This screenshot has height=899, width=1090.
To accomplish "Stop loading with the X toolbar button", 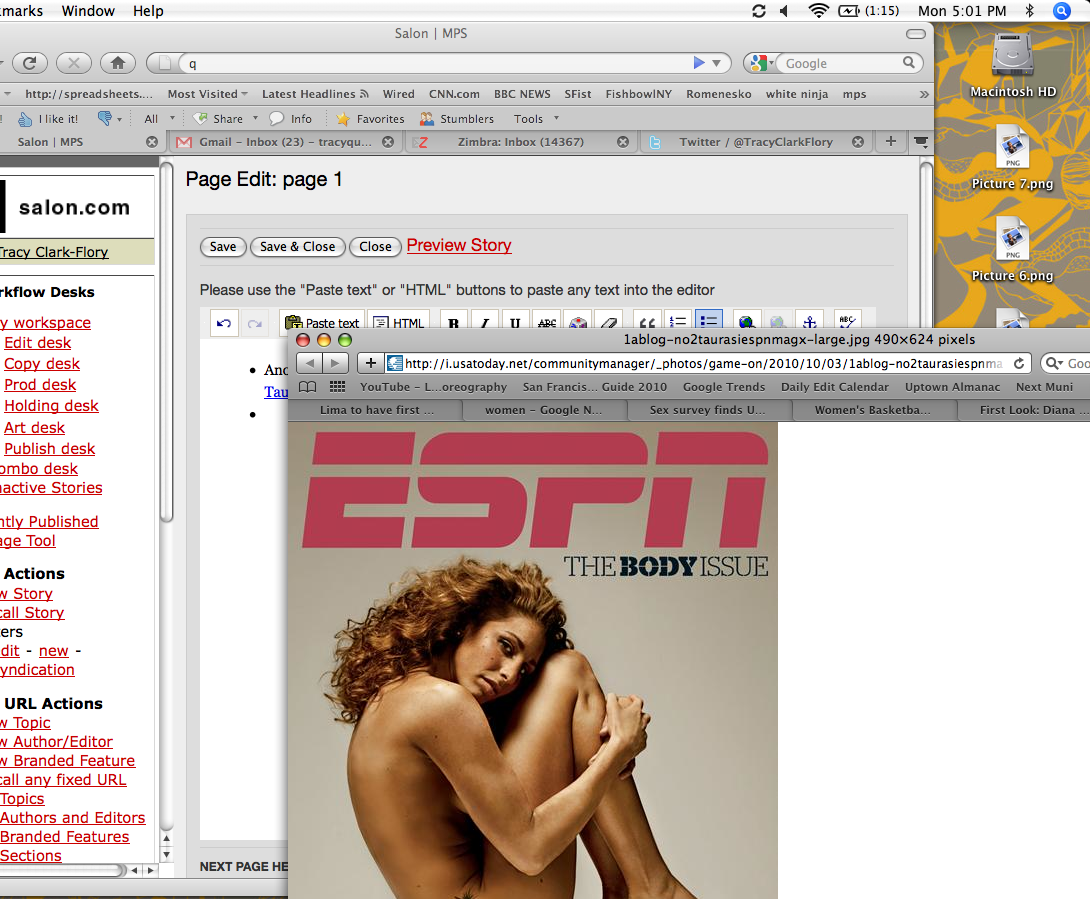I will tap(74, 63).
